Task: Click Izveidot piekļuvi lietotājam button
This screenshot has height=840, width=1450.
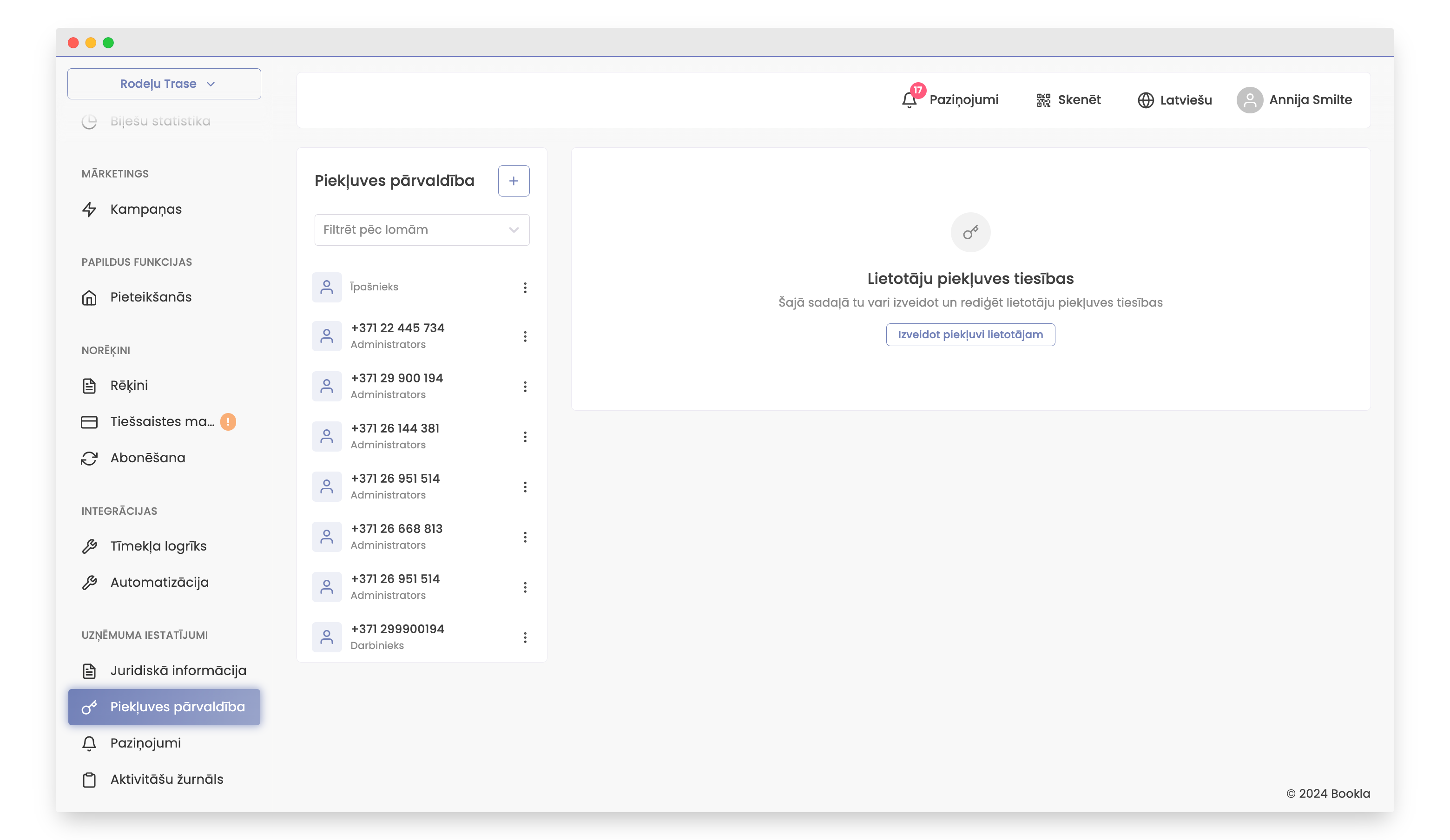Action: pyautogui.click(x=970, y=334)
